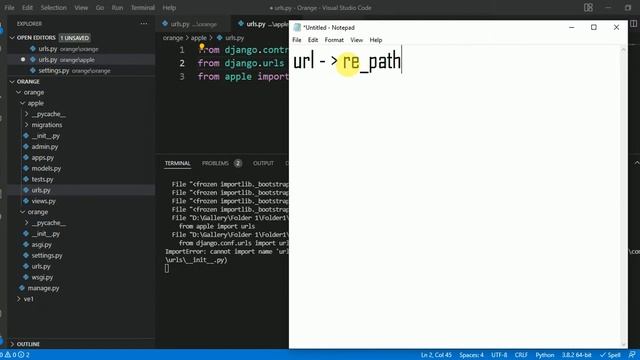Click breadcrumb item apple

(x=199, y=38)
